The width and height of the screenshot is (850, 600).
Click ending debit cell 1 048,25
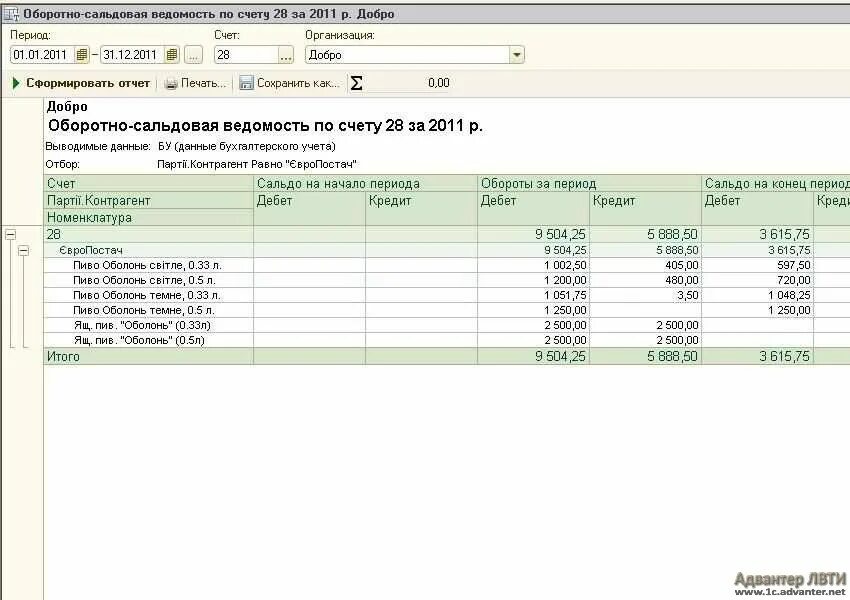click(x=758, y=295)
